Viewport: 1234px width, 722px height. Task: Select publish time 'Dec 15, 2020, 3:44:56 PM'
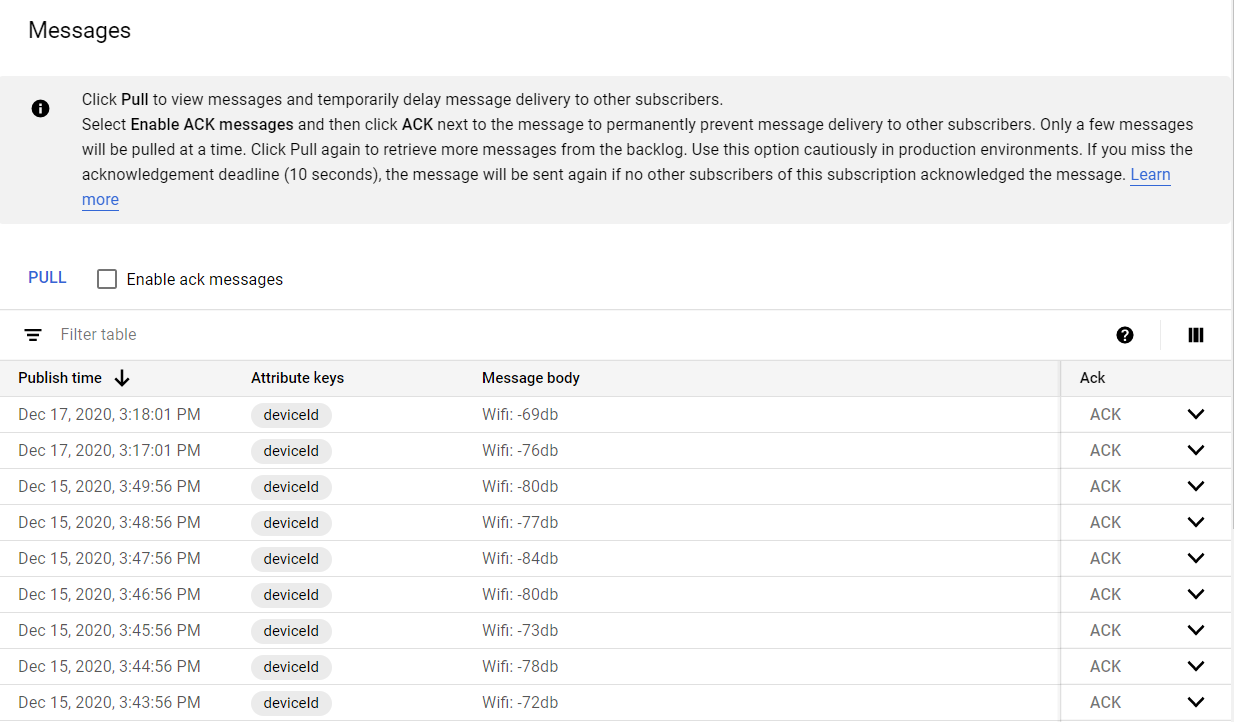(109, 667)
